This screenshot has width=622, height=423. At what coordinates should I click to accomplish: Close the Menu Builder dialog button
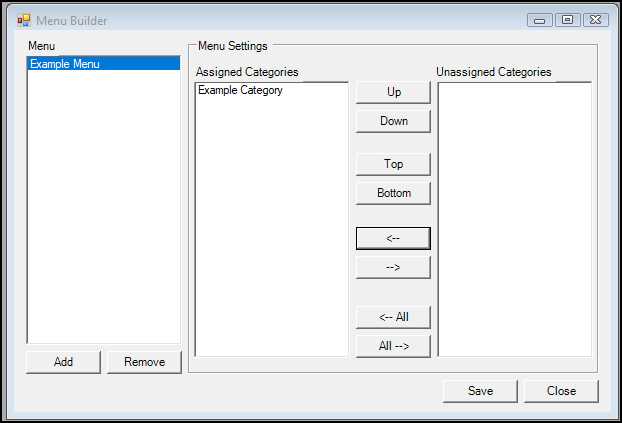[561, 391]
